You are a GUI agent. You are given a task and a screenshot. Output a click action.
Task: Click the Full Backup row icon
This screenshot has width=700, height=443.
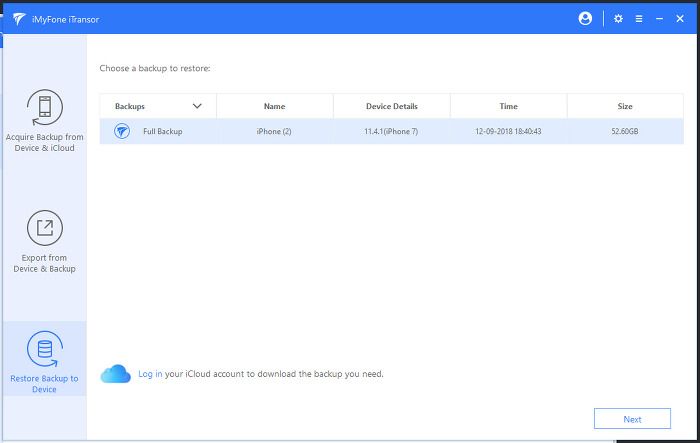121,131
